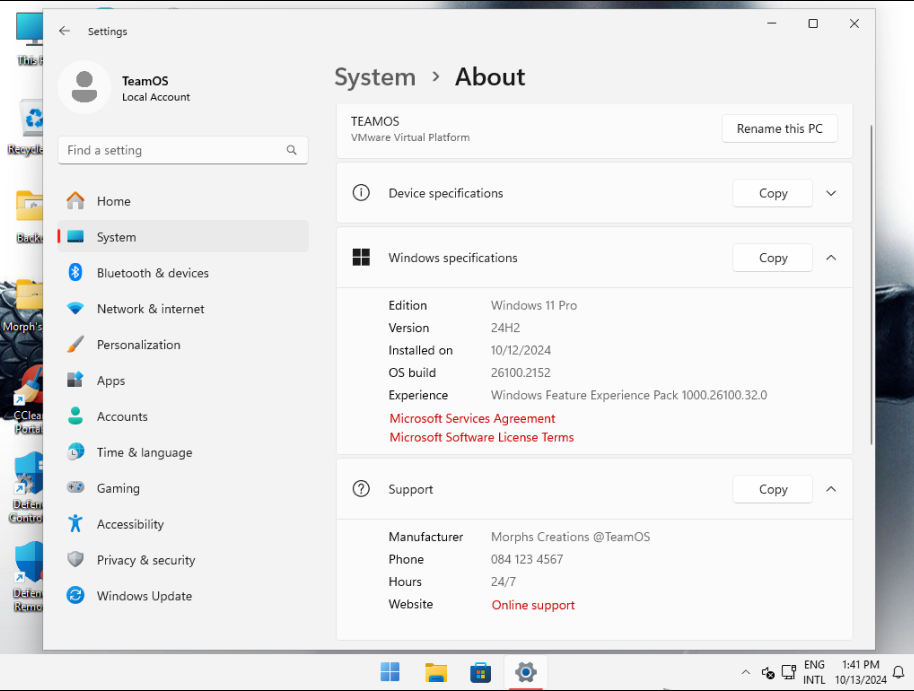Show hidden icons chevron in system tray
Image resolution: width=914 pixels, height=691 pixels.
[x=746, y=672]
